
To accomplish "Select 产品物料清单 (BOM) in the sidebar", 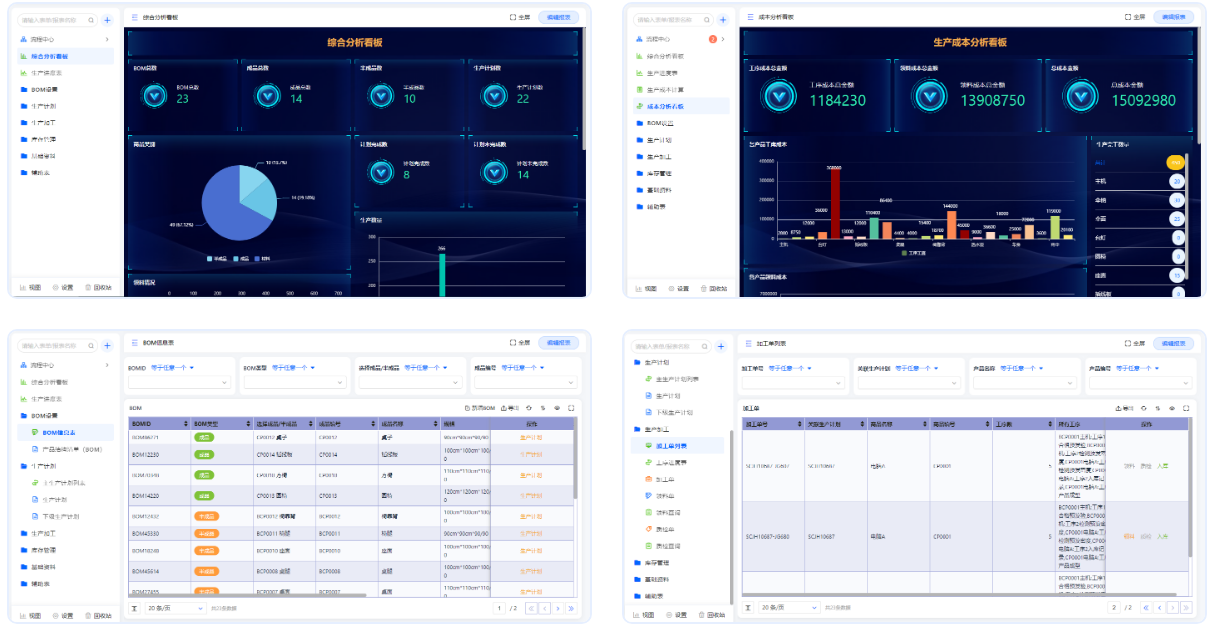I will point(72,449).
